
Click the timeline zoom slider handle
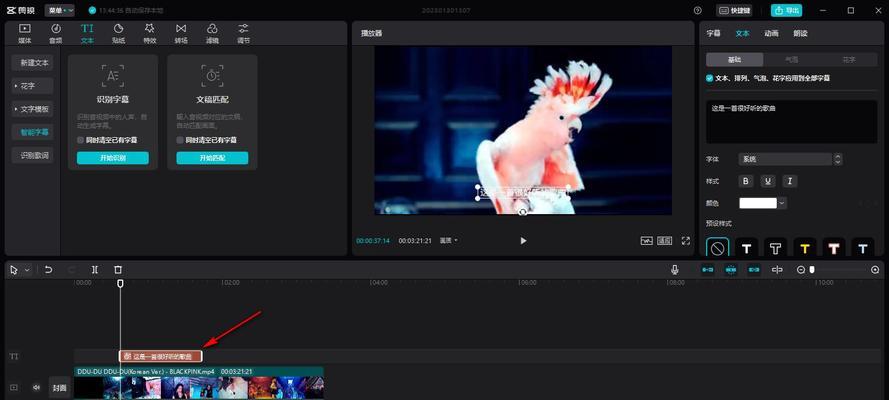(812, 270)
